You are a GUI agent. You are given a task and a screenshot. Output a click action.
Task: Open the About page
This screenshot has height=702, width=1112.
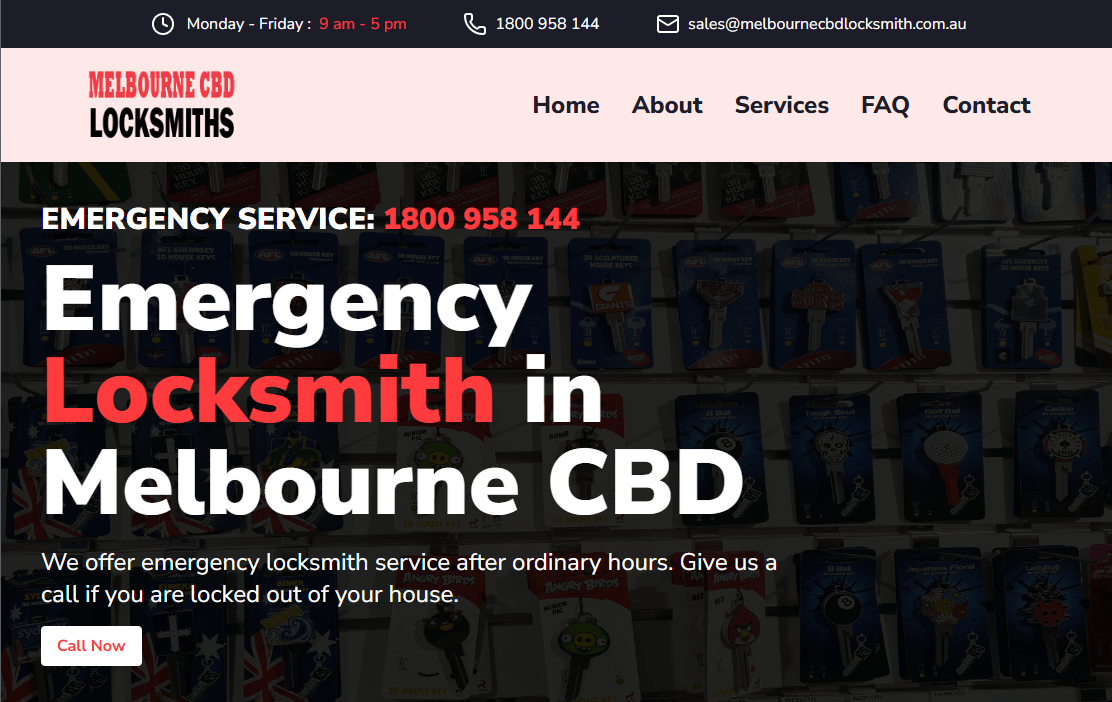coord(667,104)
